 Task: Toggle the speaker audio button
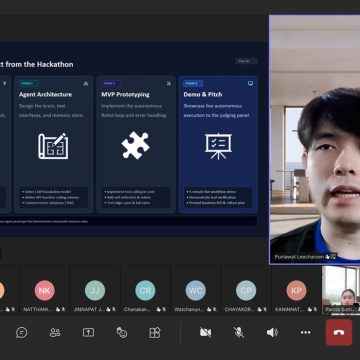coord(272,332)
